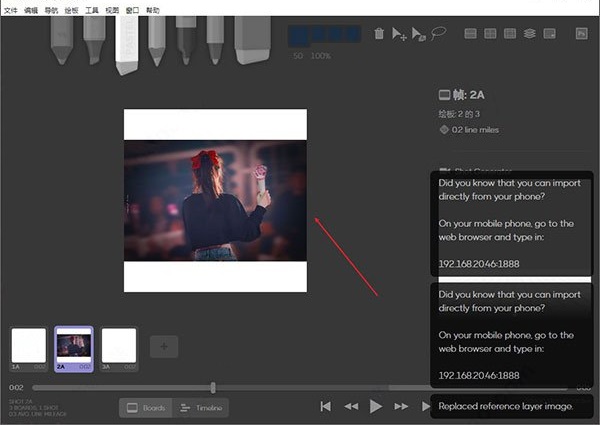This screenshot has height=425, width=600.
Task: Select the move arrow tool
Action: coord(399,34)
